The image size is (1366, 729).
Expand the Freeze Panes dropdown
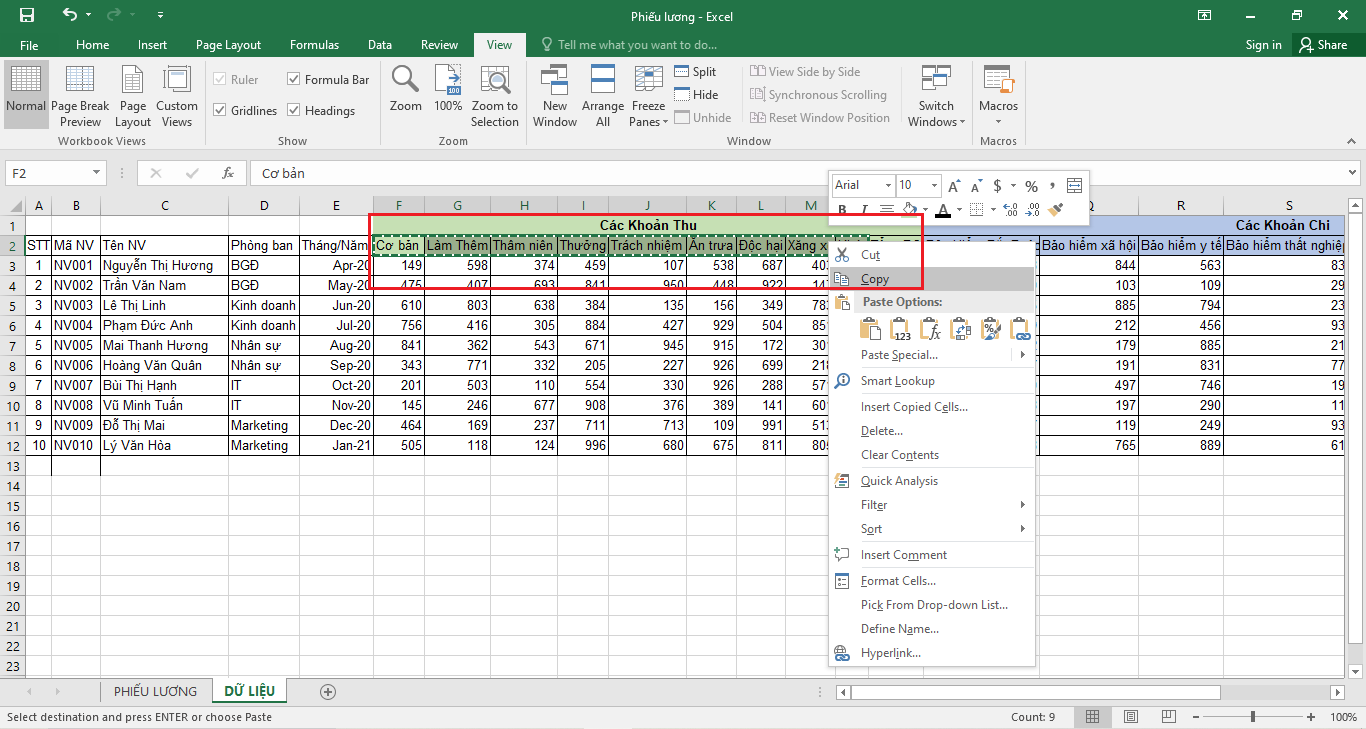648,96
